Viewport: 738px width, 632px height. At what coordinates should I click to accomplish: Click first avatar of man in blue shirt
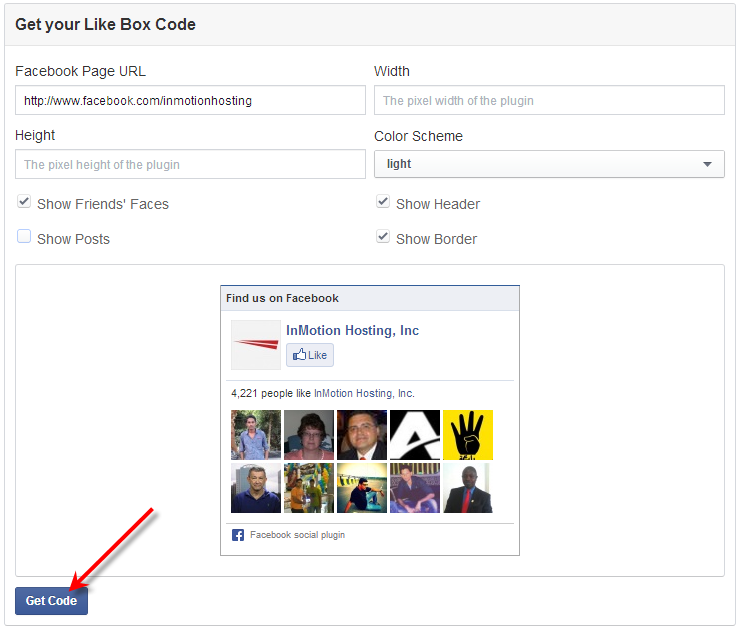point(256,435)
